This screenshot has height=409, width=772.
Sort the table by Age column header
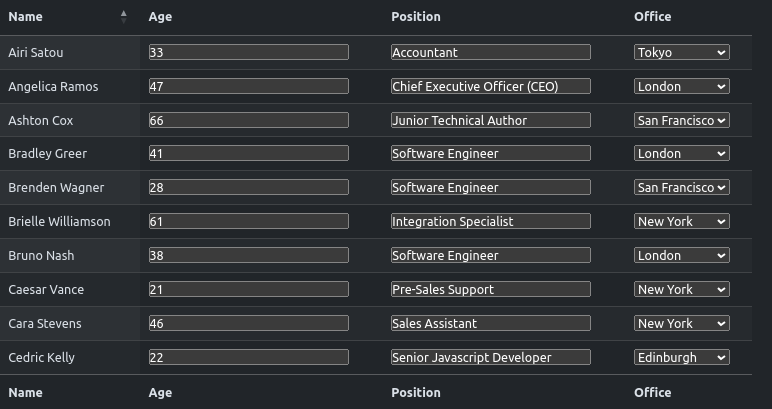(x=160, y=17)
